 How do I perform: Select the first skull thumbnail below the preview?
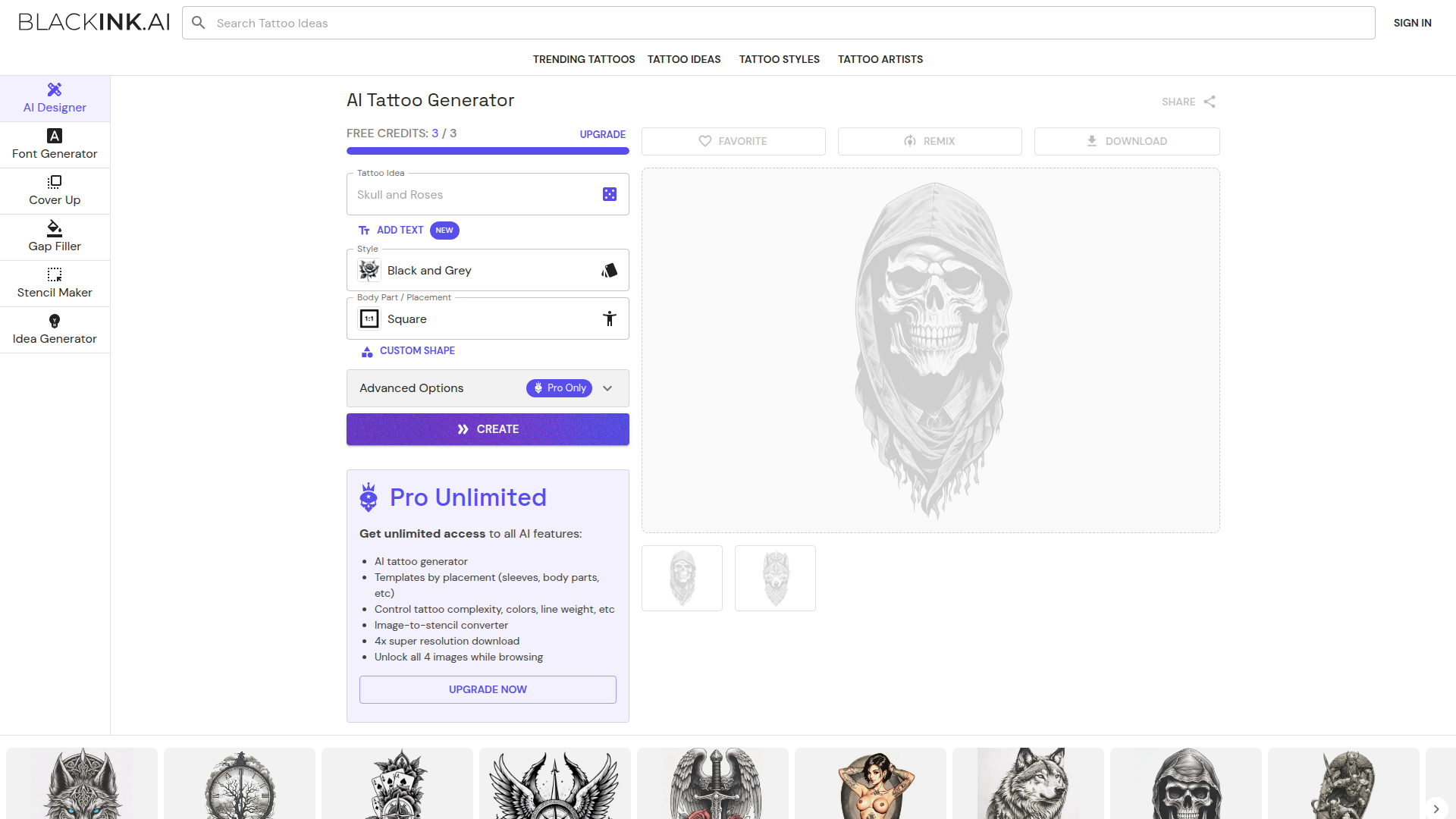pyautogui.click(x=682, y=577)
